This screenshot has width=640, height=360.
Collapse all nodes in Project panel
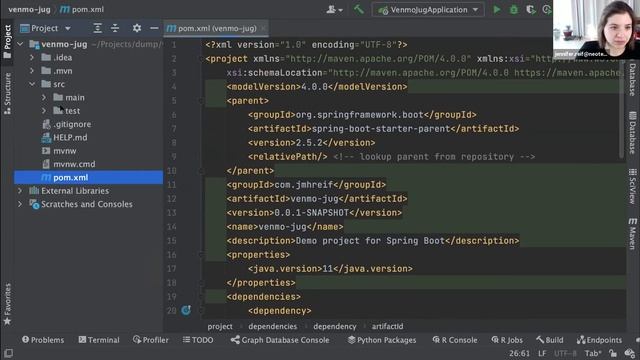(115, 28)
